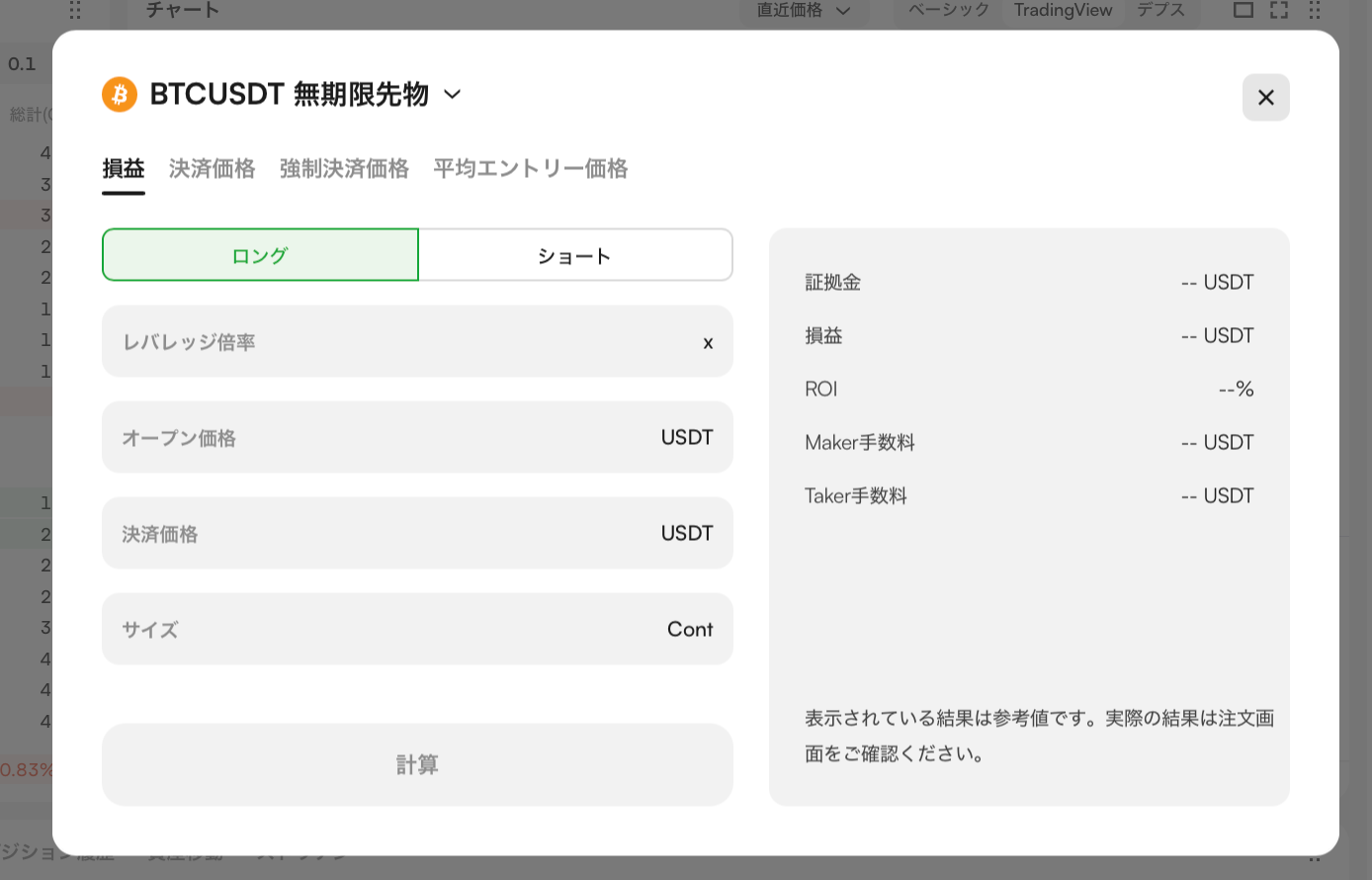
Task: Choose the ロング position option
Action: tap(260, 255)
